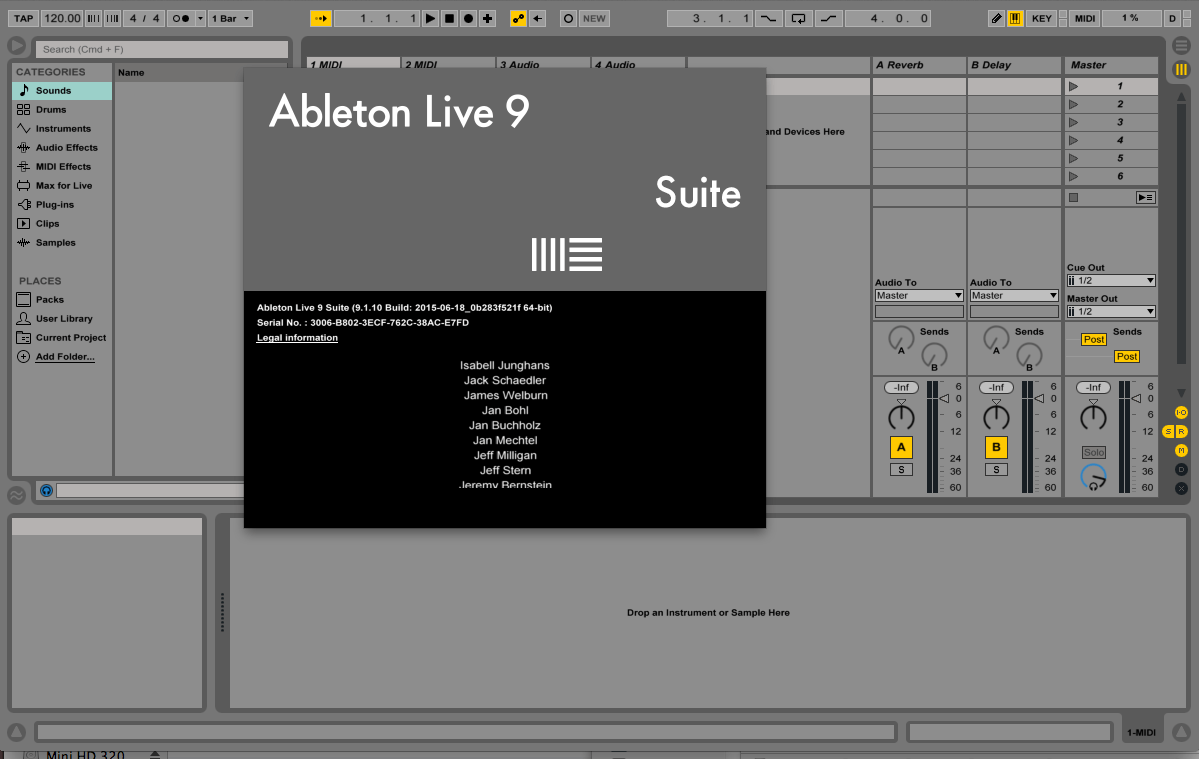Select the Master track header
Viewport: 1199px width, 759px height.
coord(1111,65)
